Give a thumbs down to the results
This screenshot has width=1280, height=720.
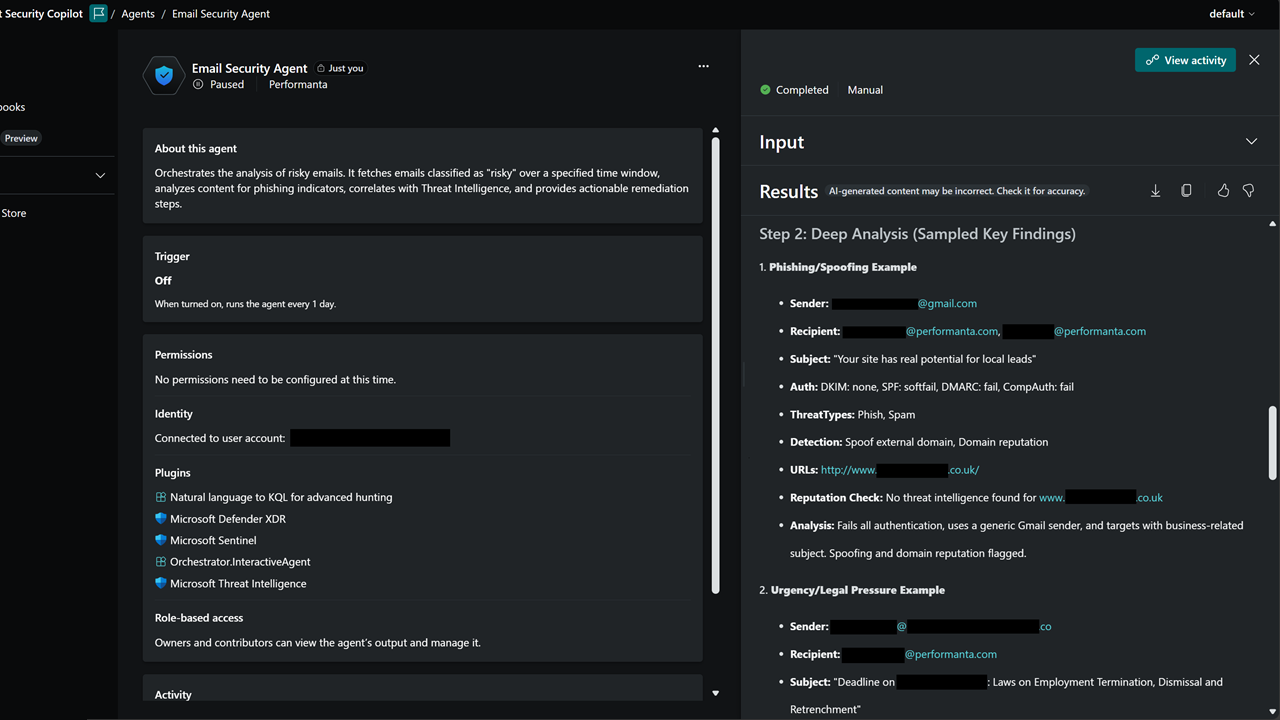(1248, 190)
